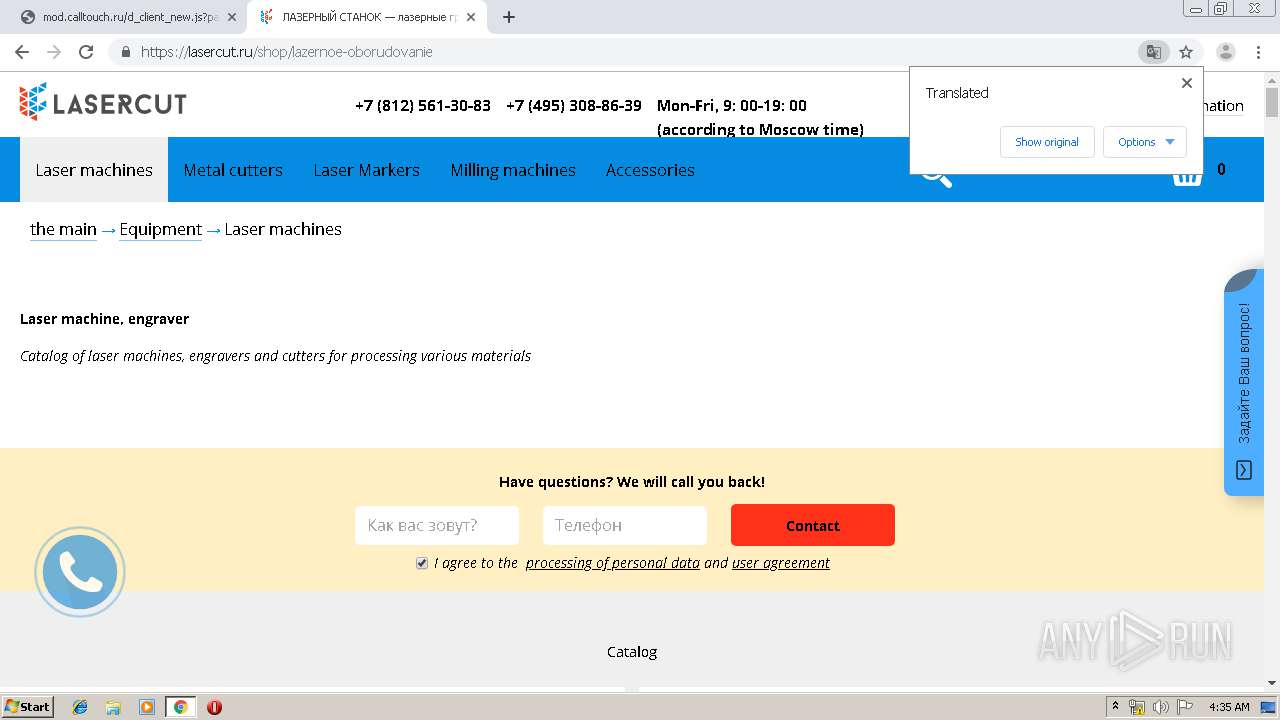This screenshot has height=720, width=1280.
Task: Click the Show original button
Action: pos(1047,142)
